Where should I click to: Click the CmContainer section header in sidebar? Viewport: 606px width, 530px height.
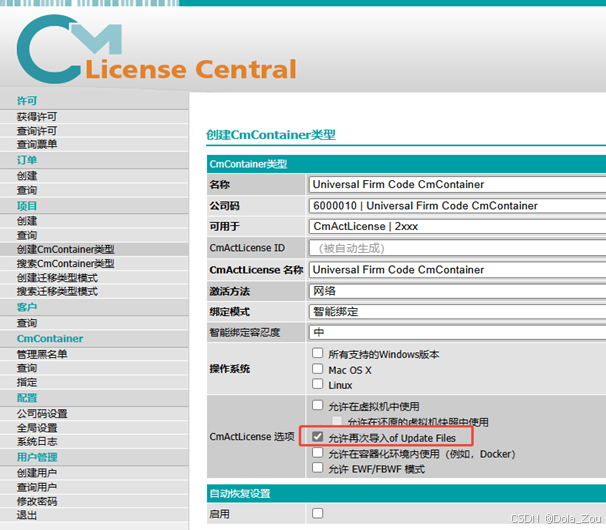tap(50, 339)
